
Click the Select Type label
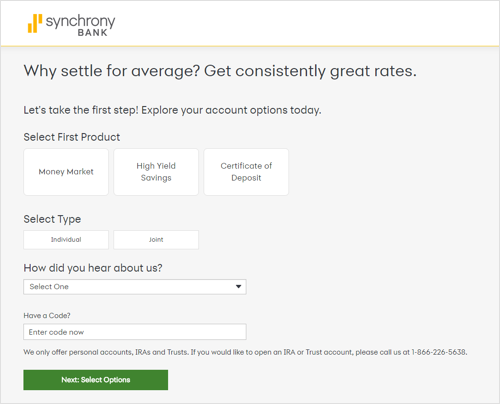pos(52,219)
